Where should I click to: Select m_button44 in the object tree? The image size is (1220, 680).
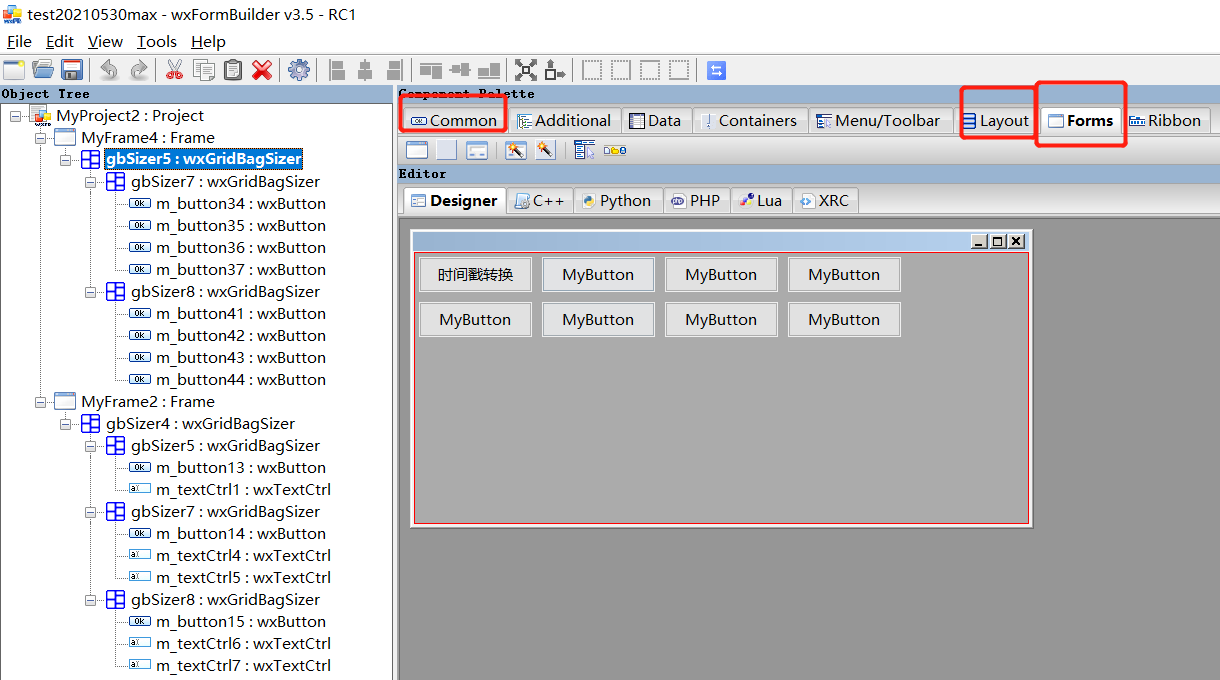pos(241,380)
